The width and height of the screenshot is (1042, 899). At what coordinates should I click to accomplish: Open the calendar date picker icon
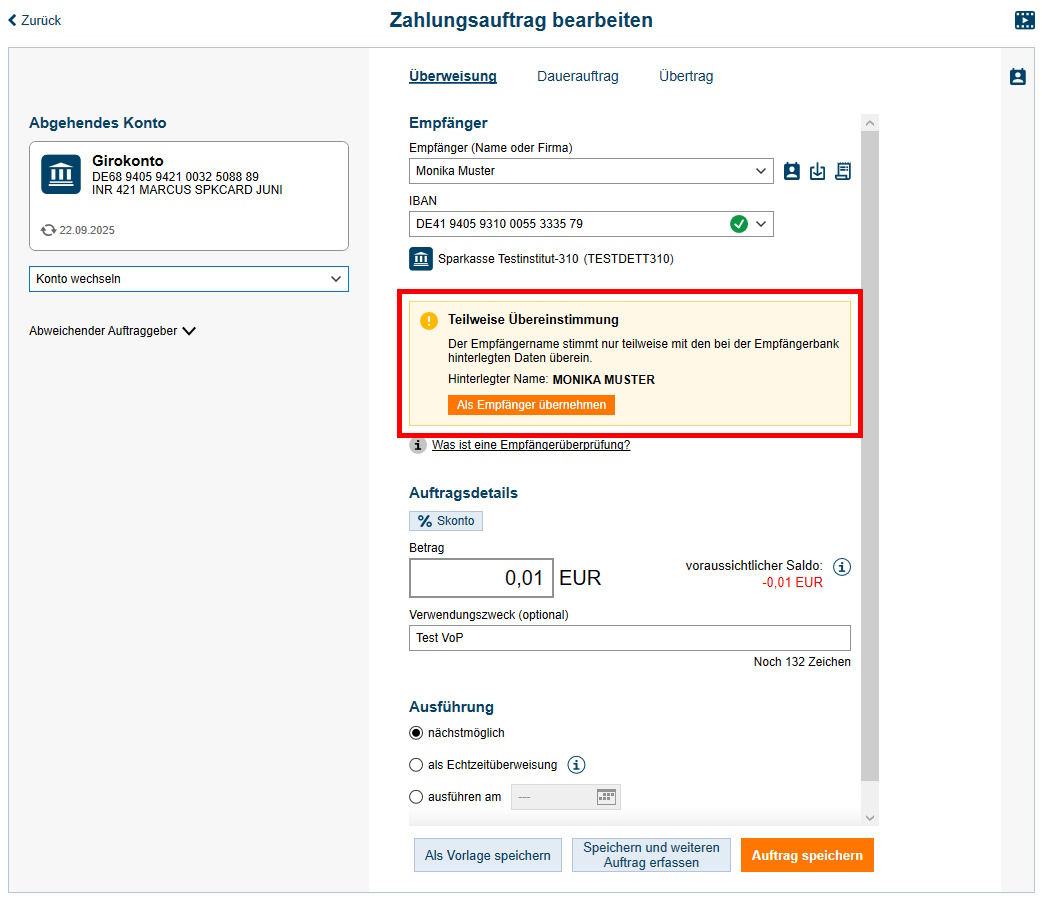click(x=606, y=797)
